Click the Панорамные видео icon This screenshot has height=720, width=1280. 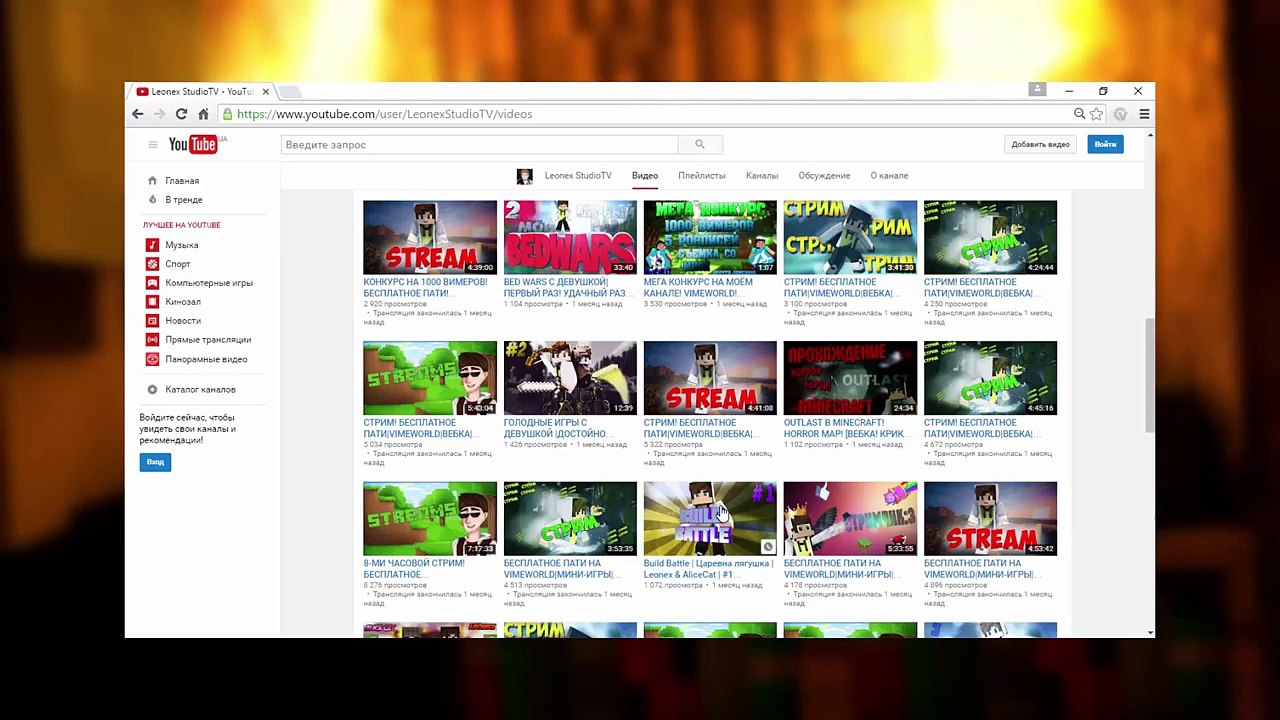click(152, 359)
